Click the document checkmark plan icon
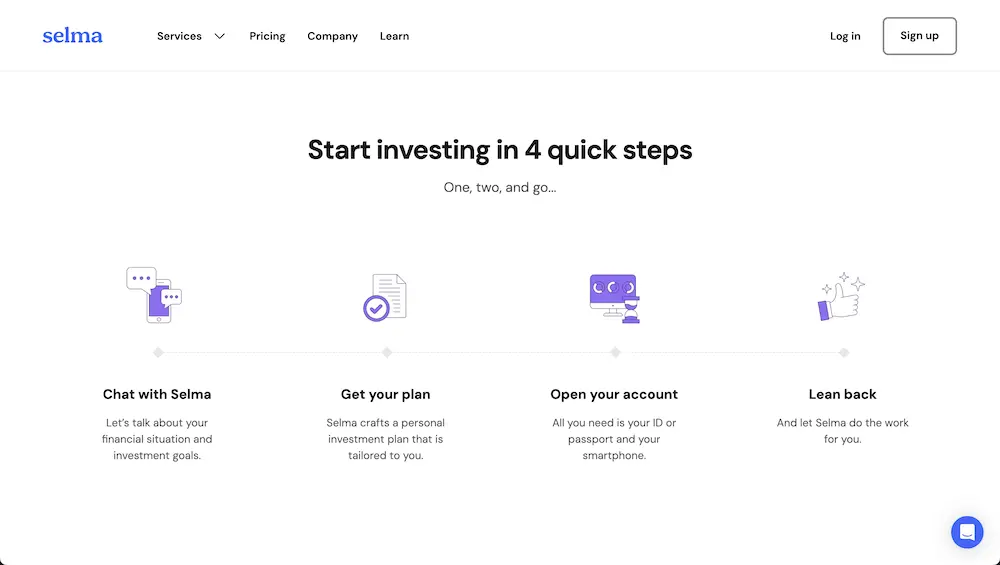The image size is (1000, 565). (x=384, y=297)
